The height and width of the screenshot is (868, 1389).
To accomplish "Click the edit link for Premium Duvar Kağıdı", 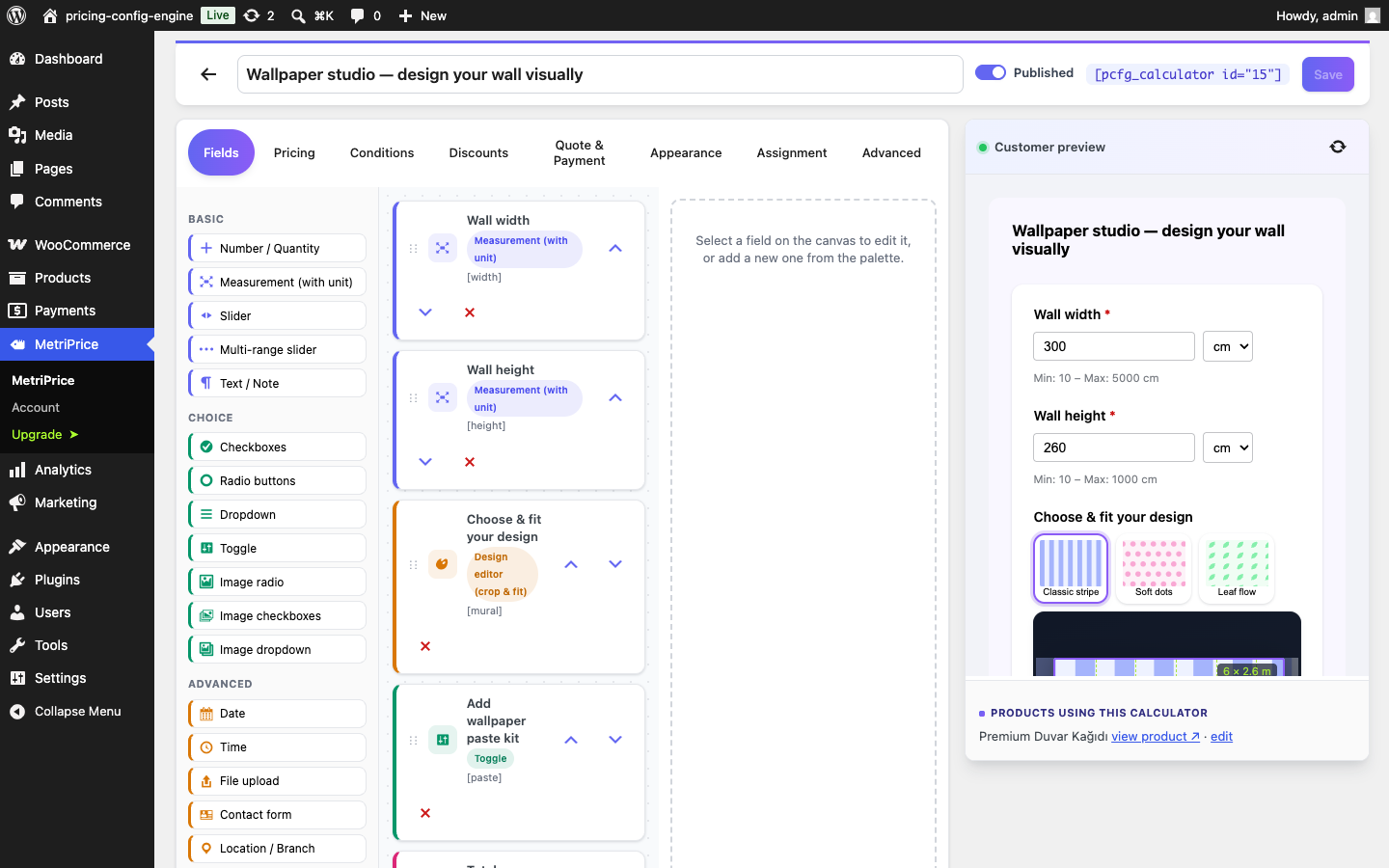I will (x=1221, y=736).
